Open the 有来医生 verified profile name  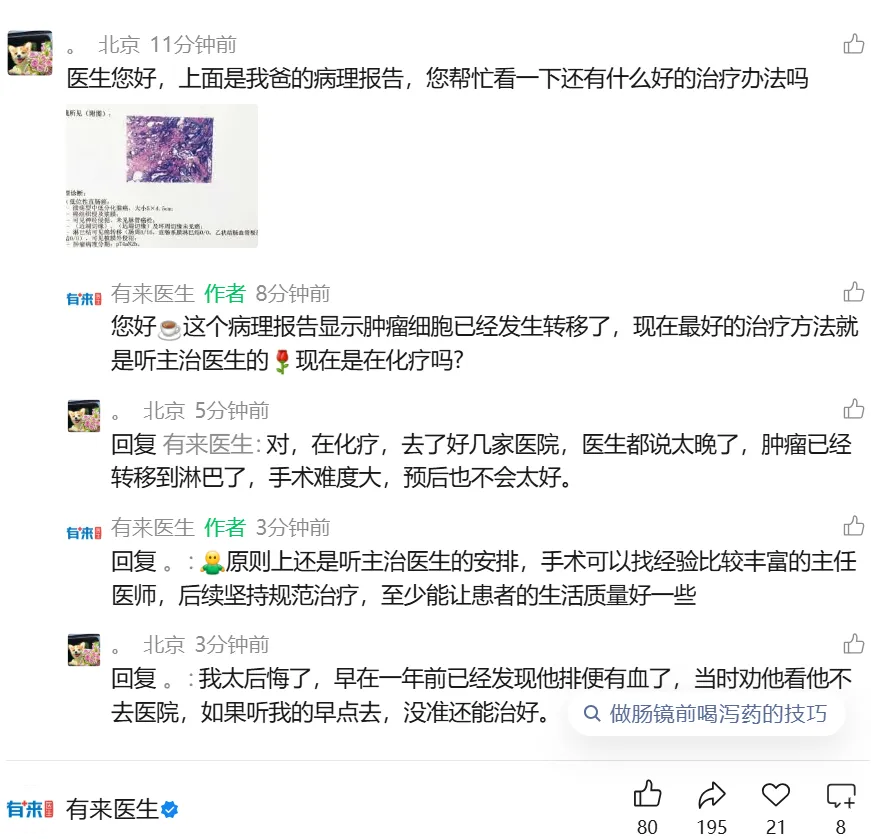click(112, 809)
